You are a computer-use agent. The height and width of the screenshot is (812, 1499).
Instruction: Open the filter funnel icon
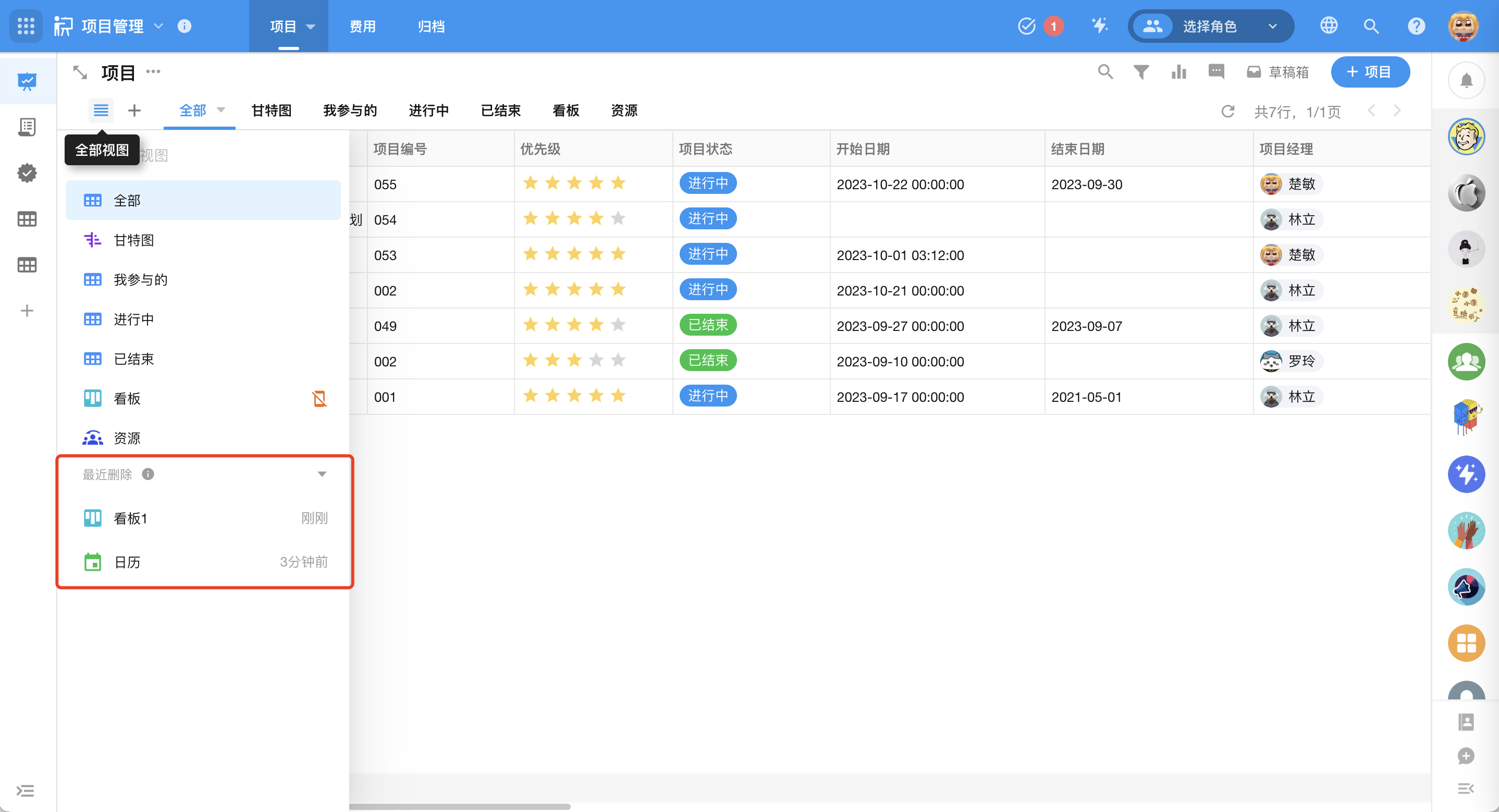[1141, 71]
